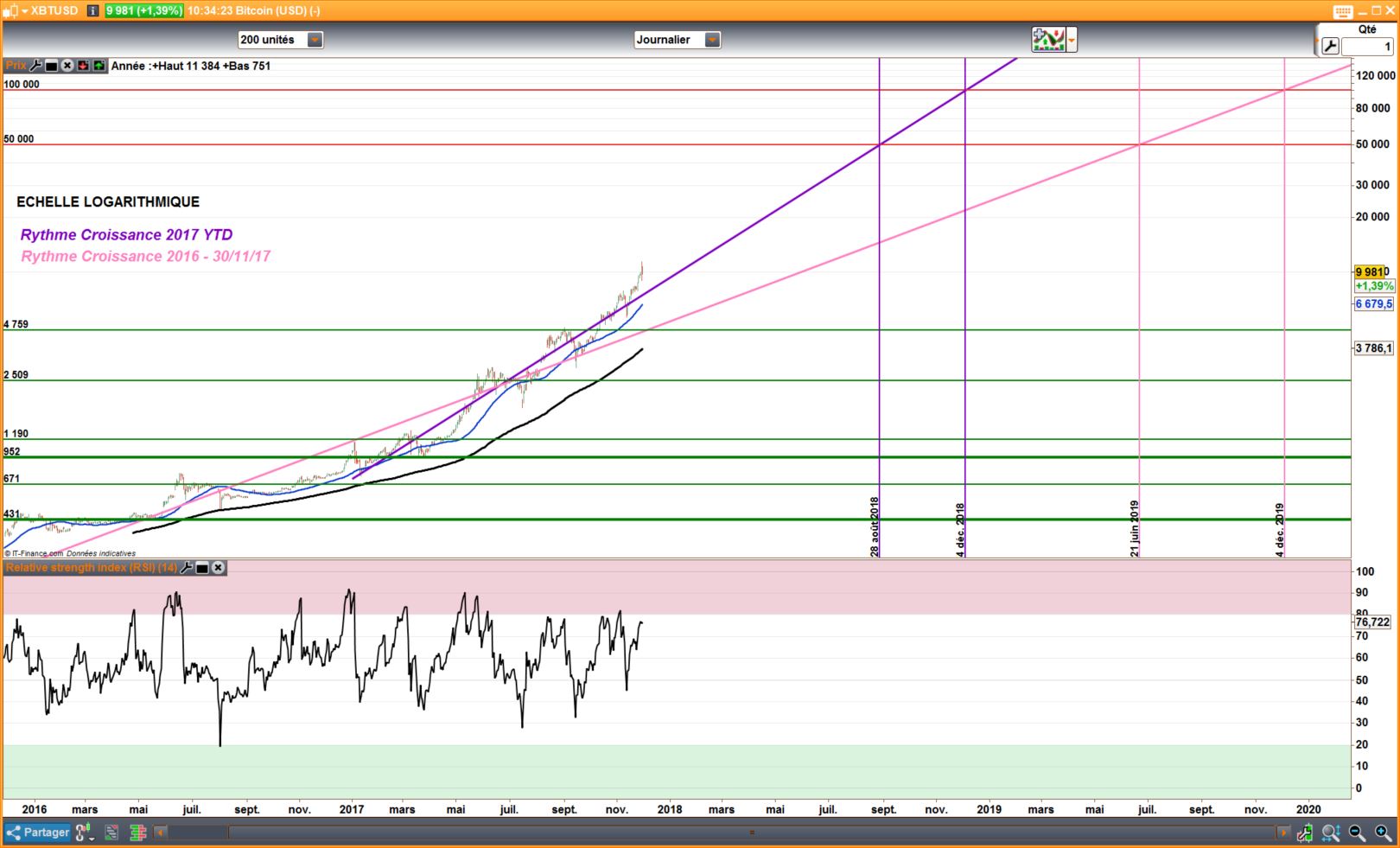Zoom in using the plus magnifier
1400x848 pixels.
[1384, 832]
